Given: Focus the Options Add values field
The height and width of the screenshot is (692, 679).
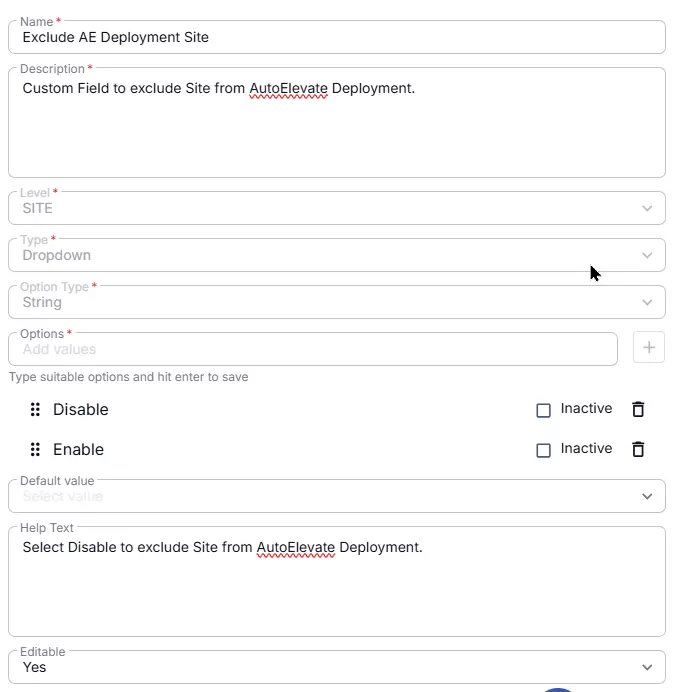Looking at the screenshot, I should [313, 349].
